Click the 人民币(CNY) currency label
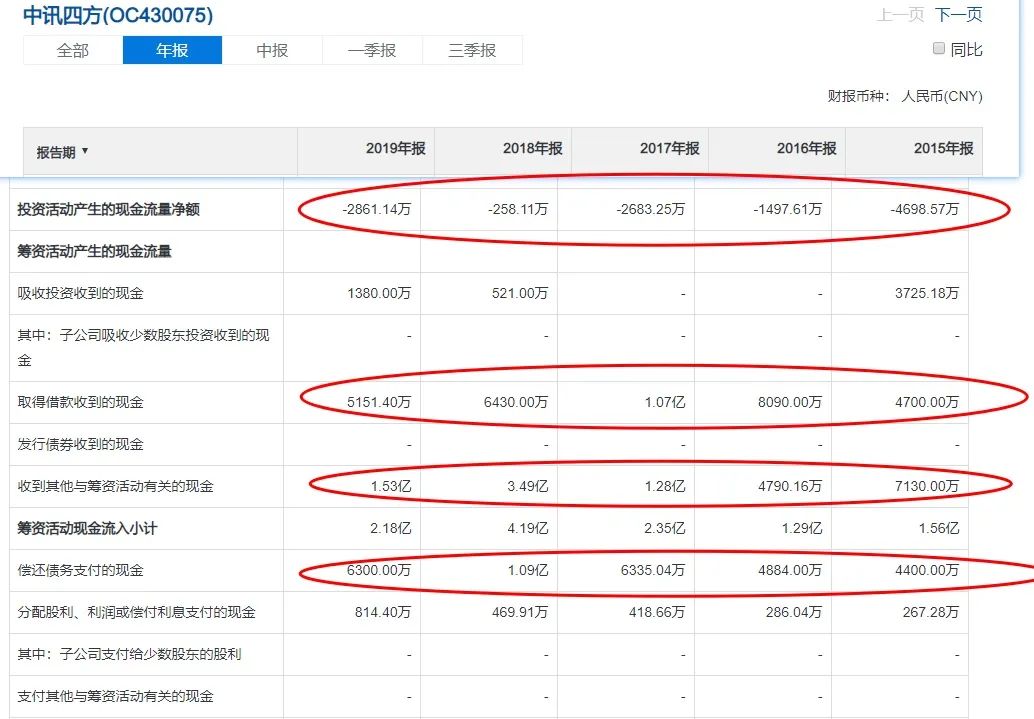Image resolution: width=1034 pixels, height=719 pixels. [942, 96]
